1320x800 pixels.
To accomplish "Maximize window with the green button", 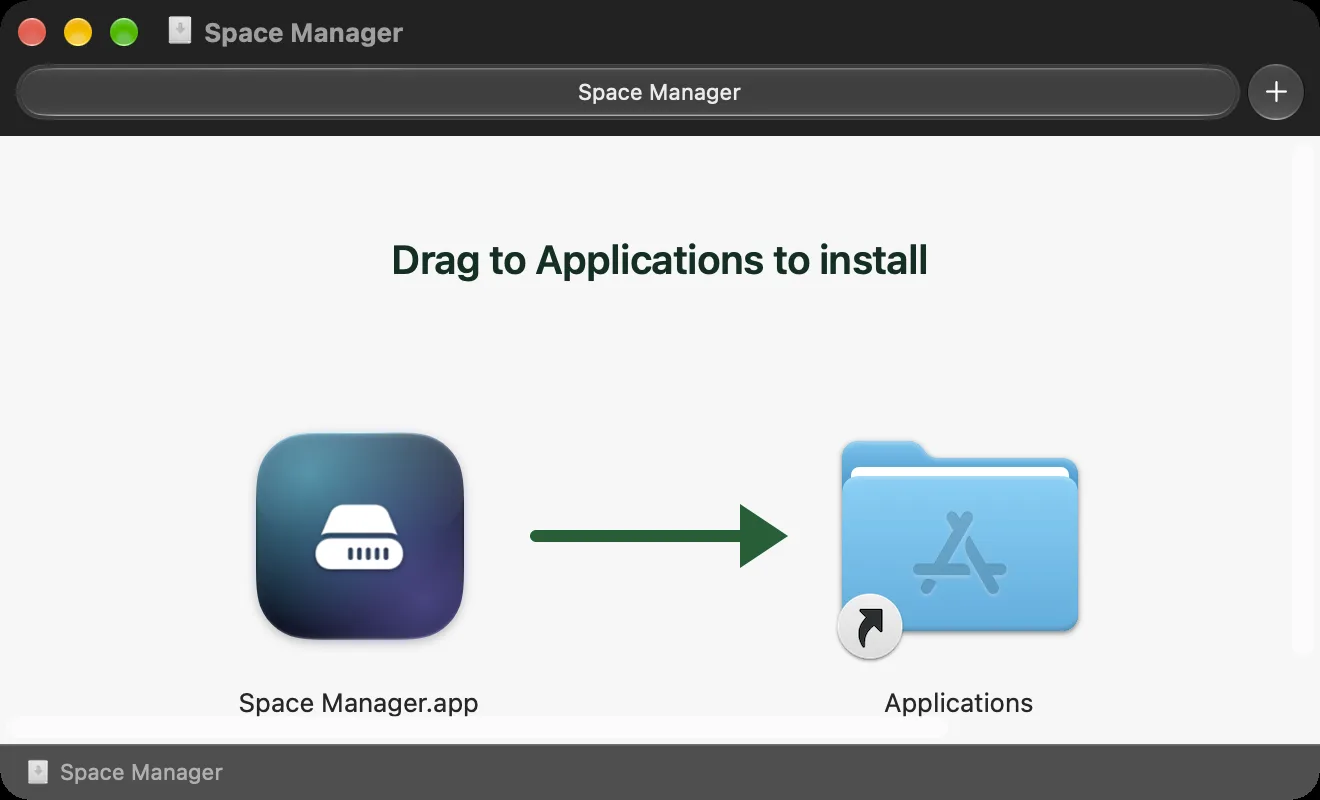I will pyautogui.click(x=124, y=32).
